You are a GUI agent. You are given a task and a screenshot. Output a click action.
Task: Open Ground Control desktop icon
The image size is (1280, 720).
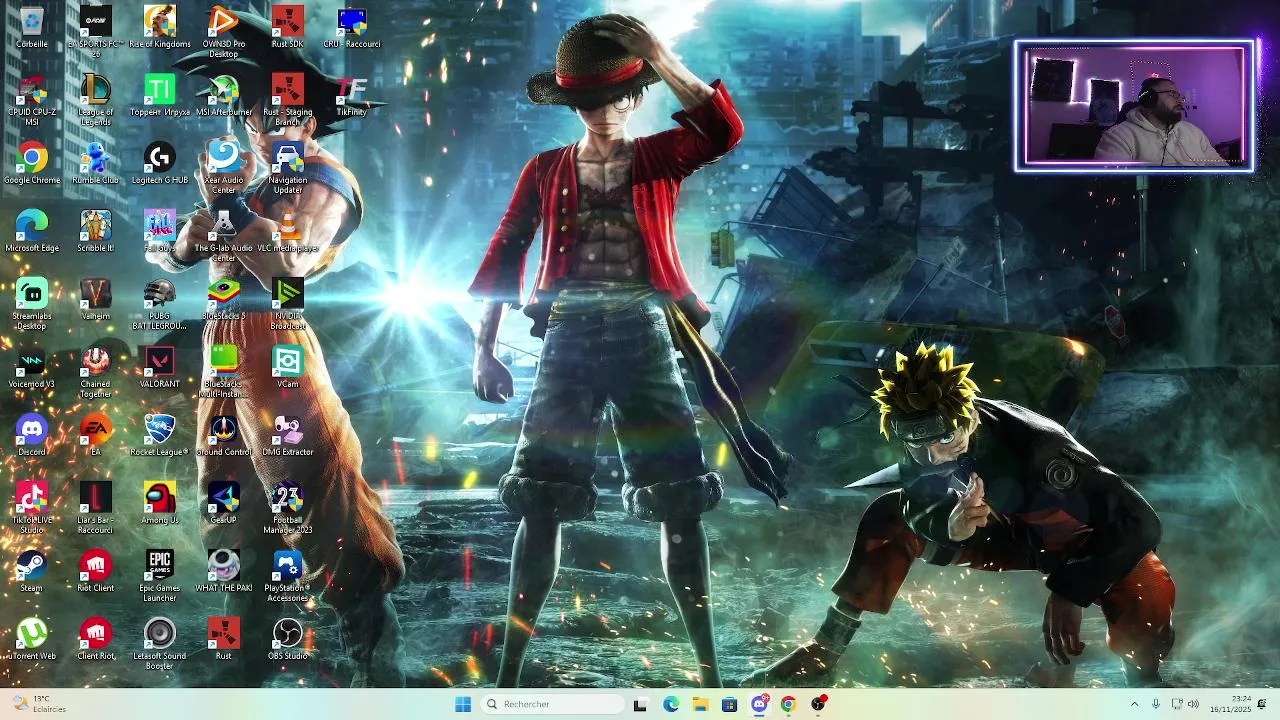click(224, 435)
